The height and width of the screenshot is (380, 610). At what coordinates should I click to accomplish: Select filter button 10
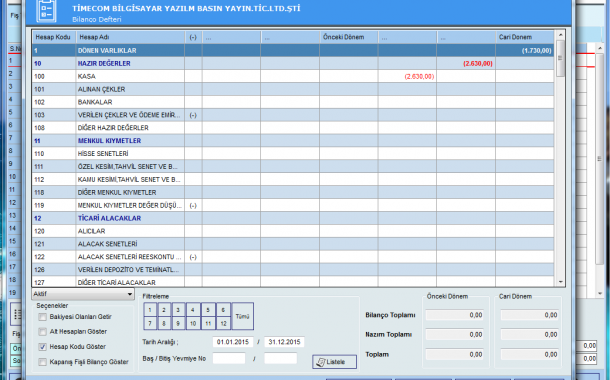[x=193, y=323]
